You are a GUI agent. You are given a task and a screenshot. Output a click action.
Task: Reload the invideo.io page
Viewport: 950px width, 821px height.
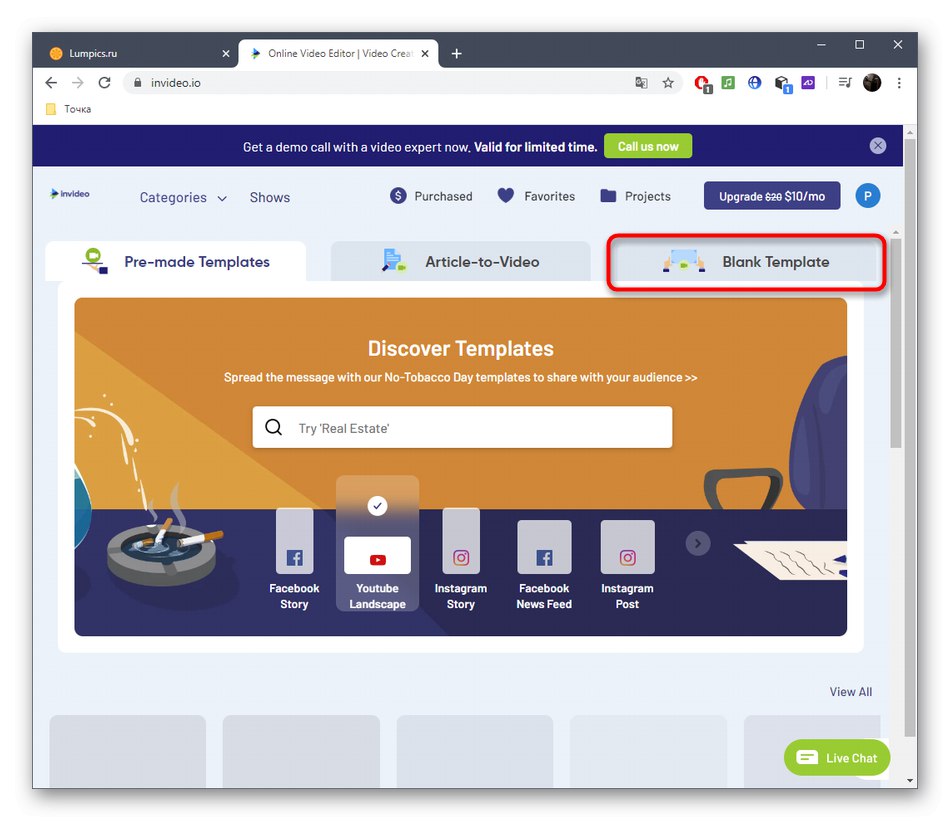[104, 82]
